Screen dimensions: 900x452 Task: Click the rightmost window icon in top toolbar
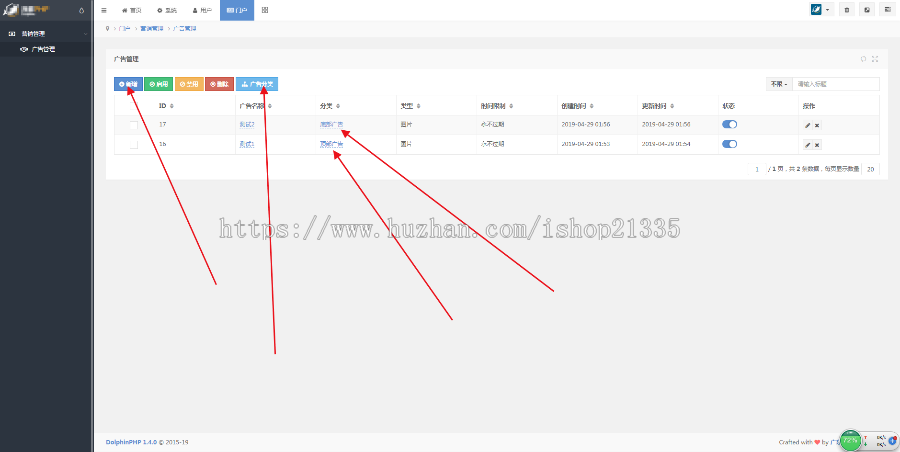coord(886,10)
